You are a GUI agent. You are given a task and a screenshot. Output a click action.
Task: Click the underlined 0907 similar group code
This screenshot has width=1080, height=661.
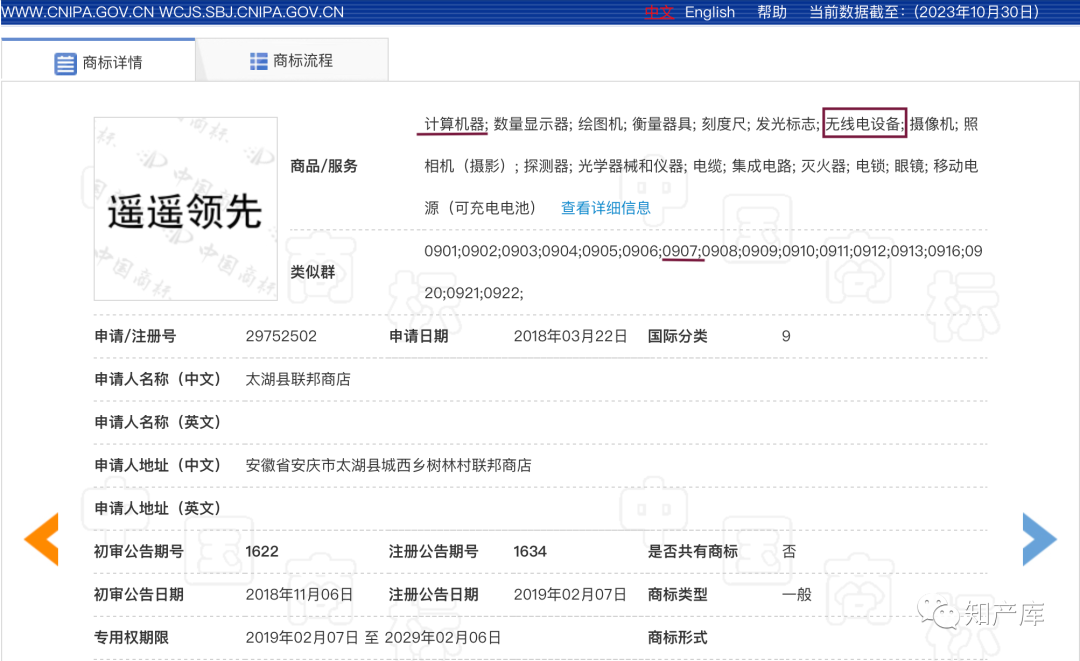click(x=682, y=251)
